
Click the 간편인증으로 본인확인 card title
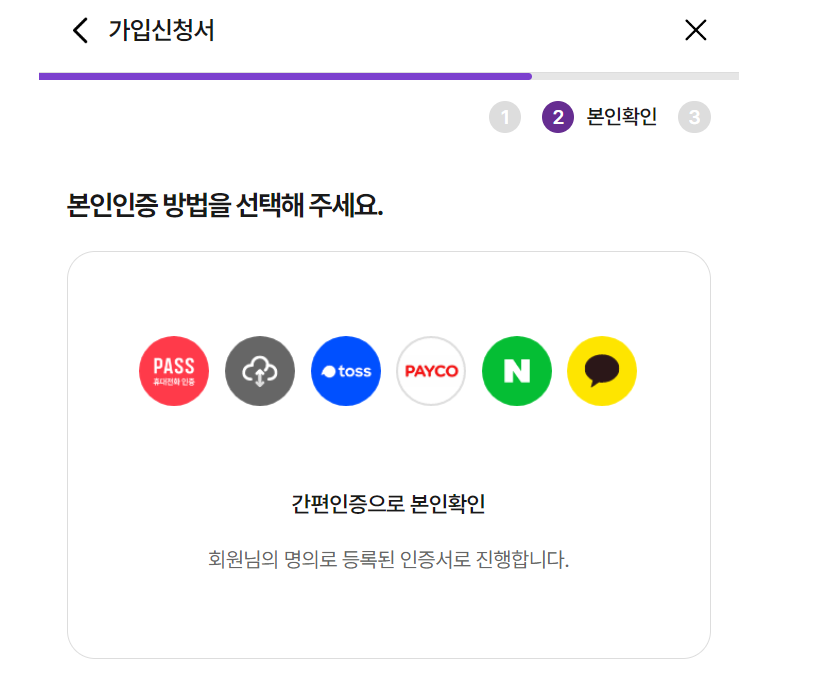388,504
